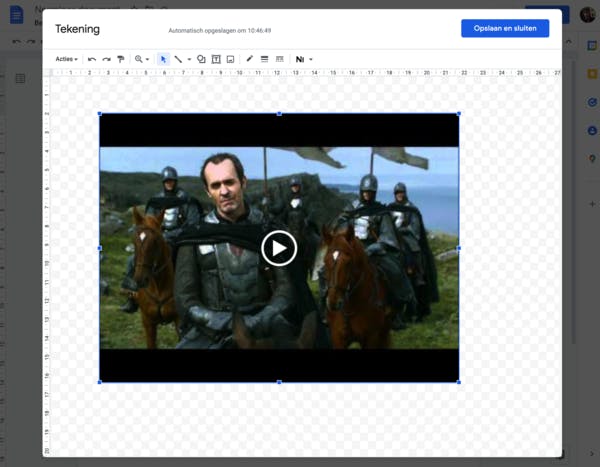Click the Undo arrow in the toolbar
This screenshot has width=600, height=467.
tap(92, 60)
